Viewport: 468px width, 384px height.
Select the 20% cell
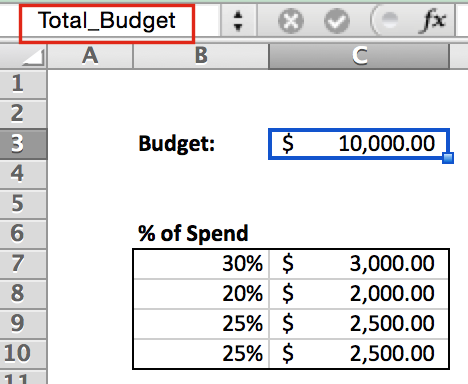pyautogui.click(x=201, y=294)
